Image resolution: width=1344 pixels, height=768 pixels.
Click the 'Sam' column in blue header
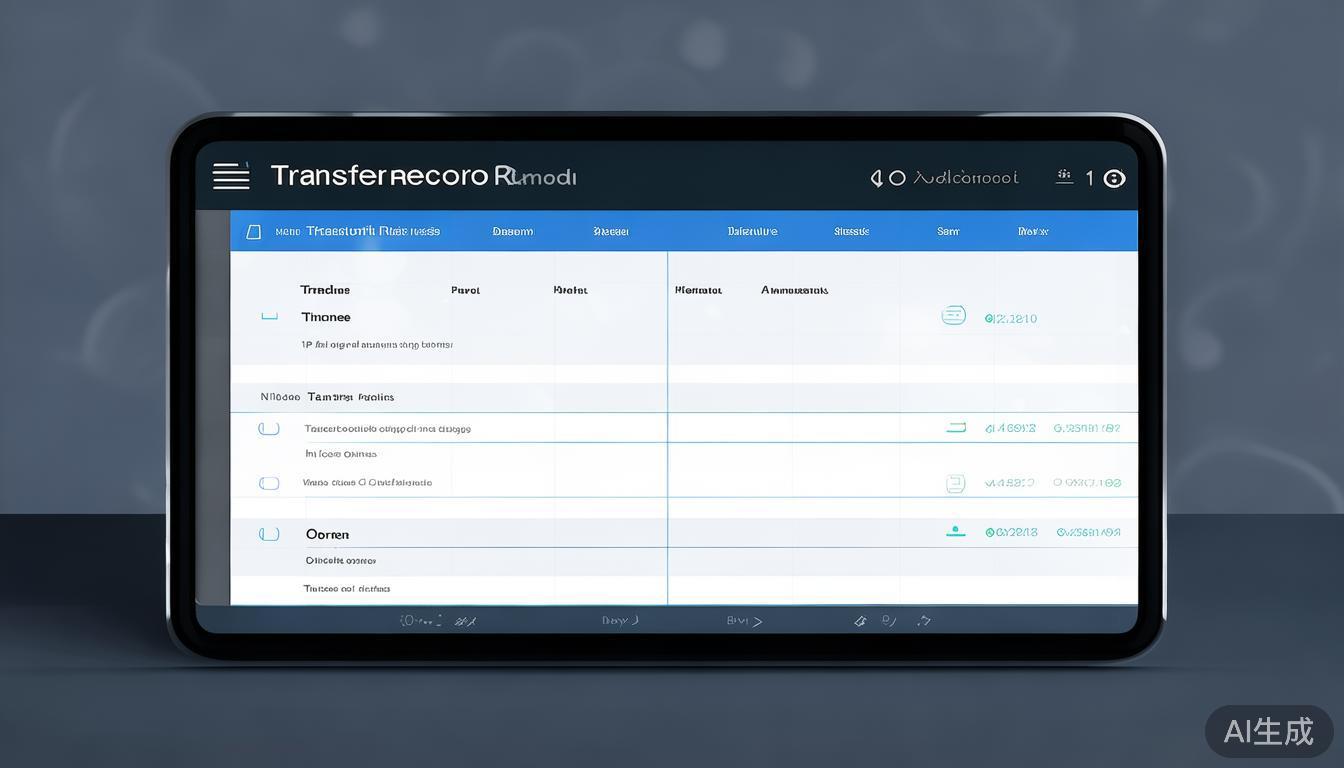[x=948, y=231]
